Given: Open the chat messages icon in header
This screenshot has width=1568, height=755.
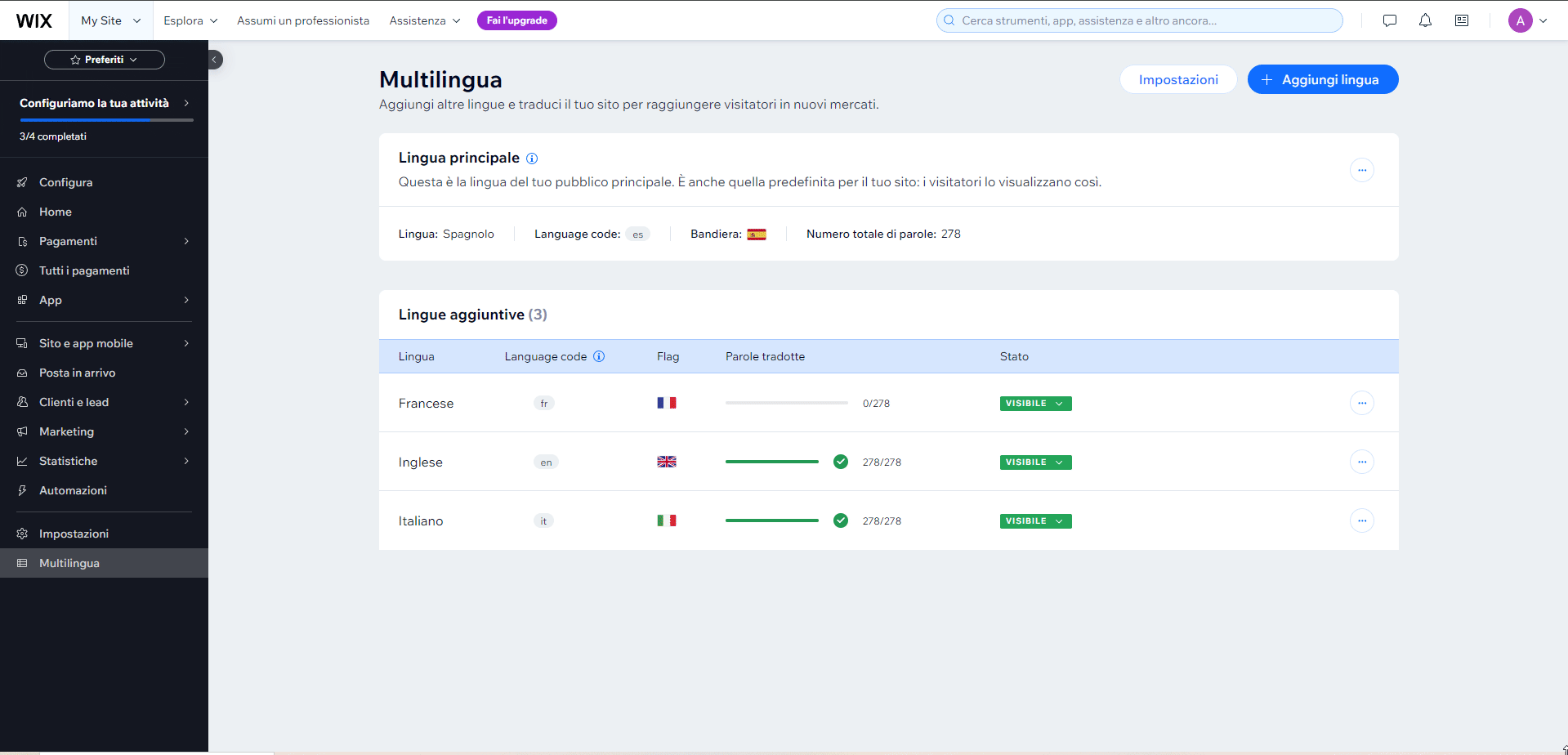Looking at the screenshot, I should click(x=1389, y=20).
